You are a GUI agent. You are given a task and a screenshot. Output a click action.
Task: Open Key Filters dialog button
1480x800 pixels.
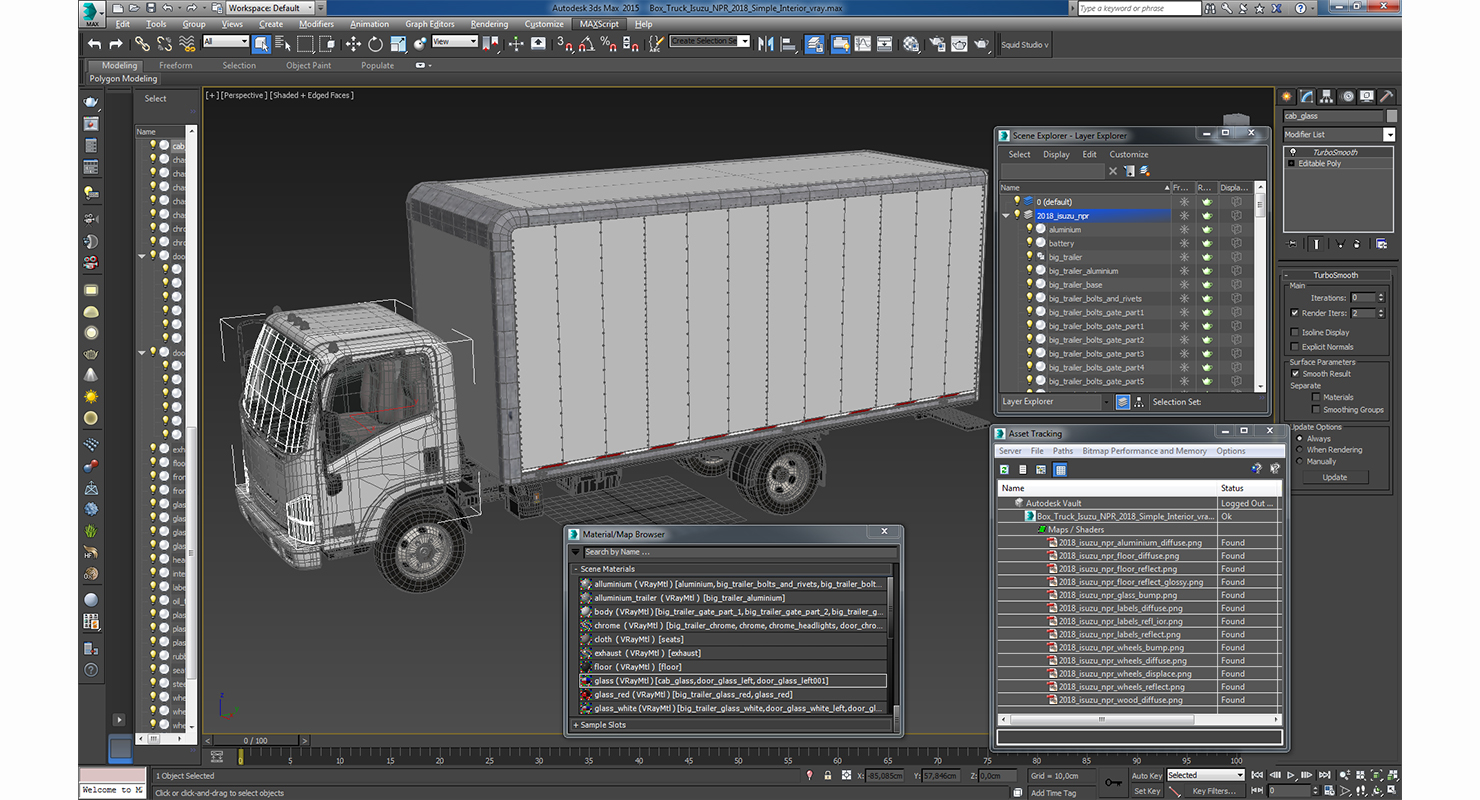tap(1214, 791)
